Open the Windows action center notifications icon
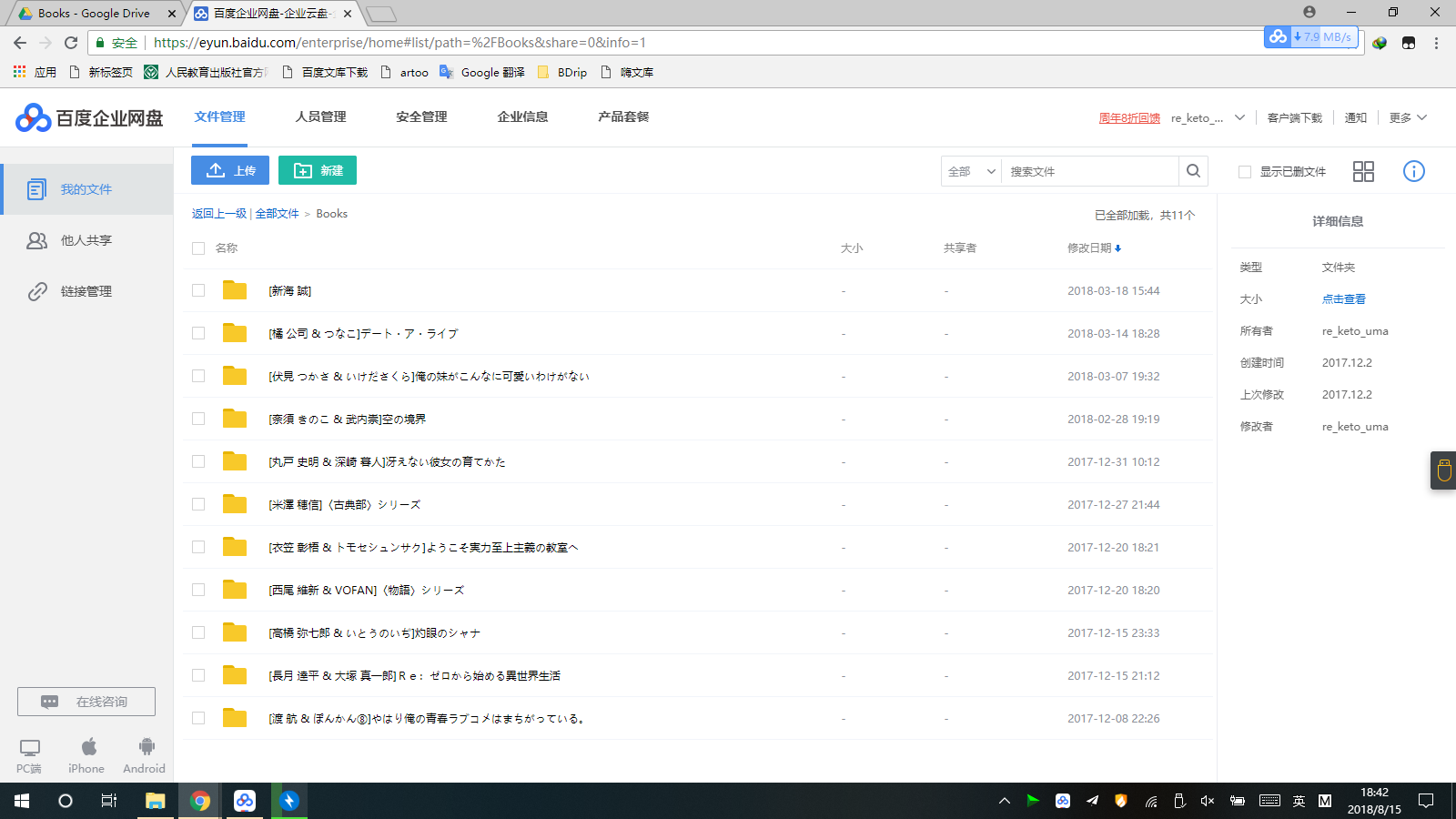Image resolution: width=1456 pixels, height=819 pixels. 1426,801
